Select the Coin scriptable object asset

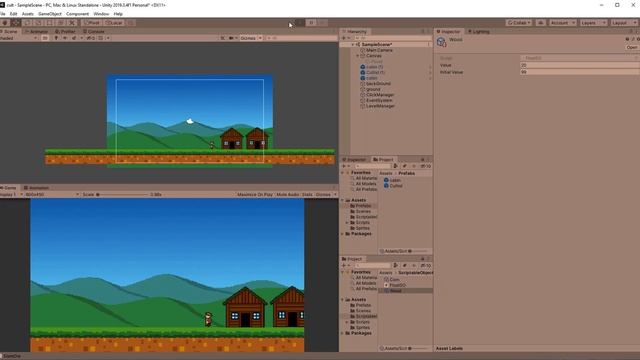(392, 280)
